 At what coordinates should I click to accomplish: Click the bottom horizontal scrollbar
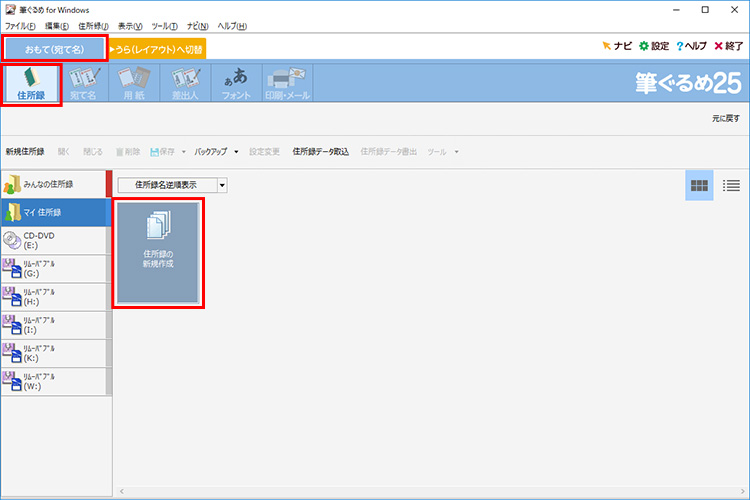430,492
